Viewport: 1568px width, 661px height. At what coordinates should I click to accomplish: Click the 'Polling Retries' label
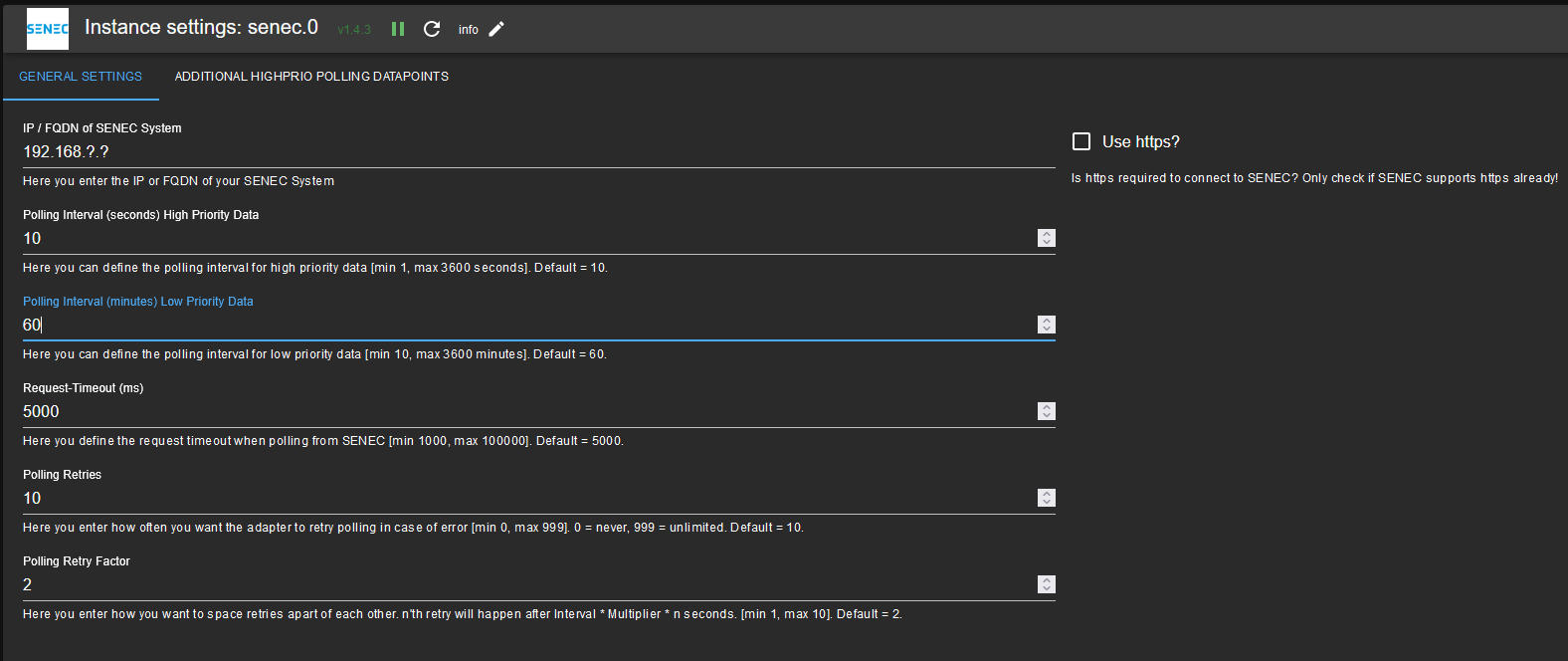pyautogui.click(x=62, y=475)
